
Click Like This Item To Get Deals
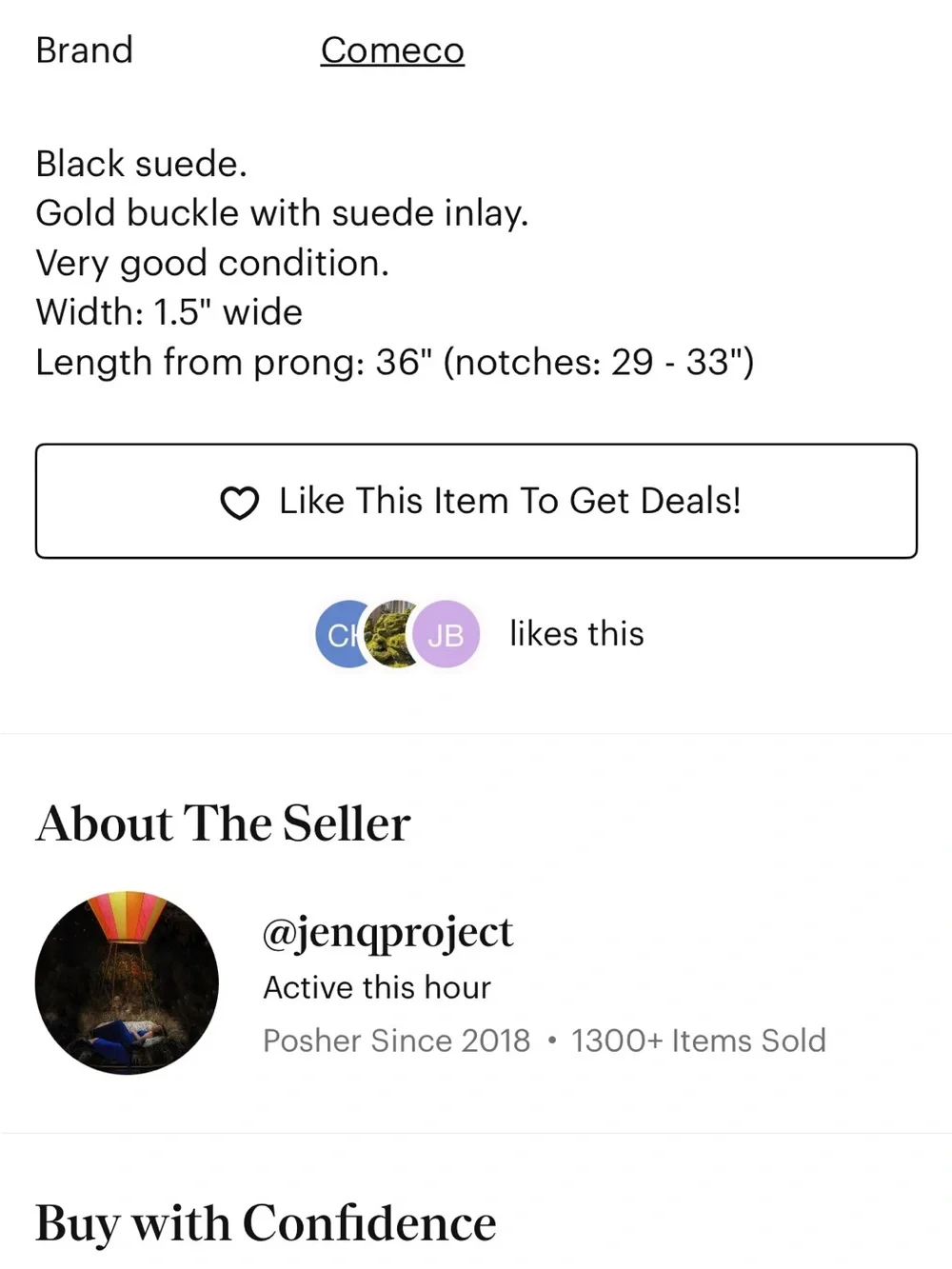click(476, 501)
